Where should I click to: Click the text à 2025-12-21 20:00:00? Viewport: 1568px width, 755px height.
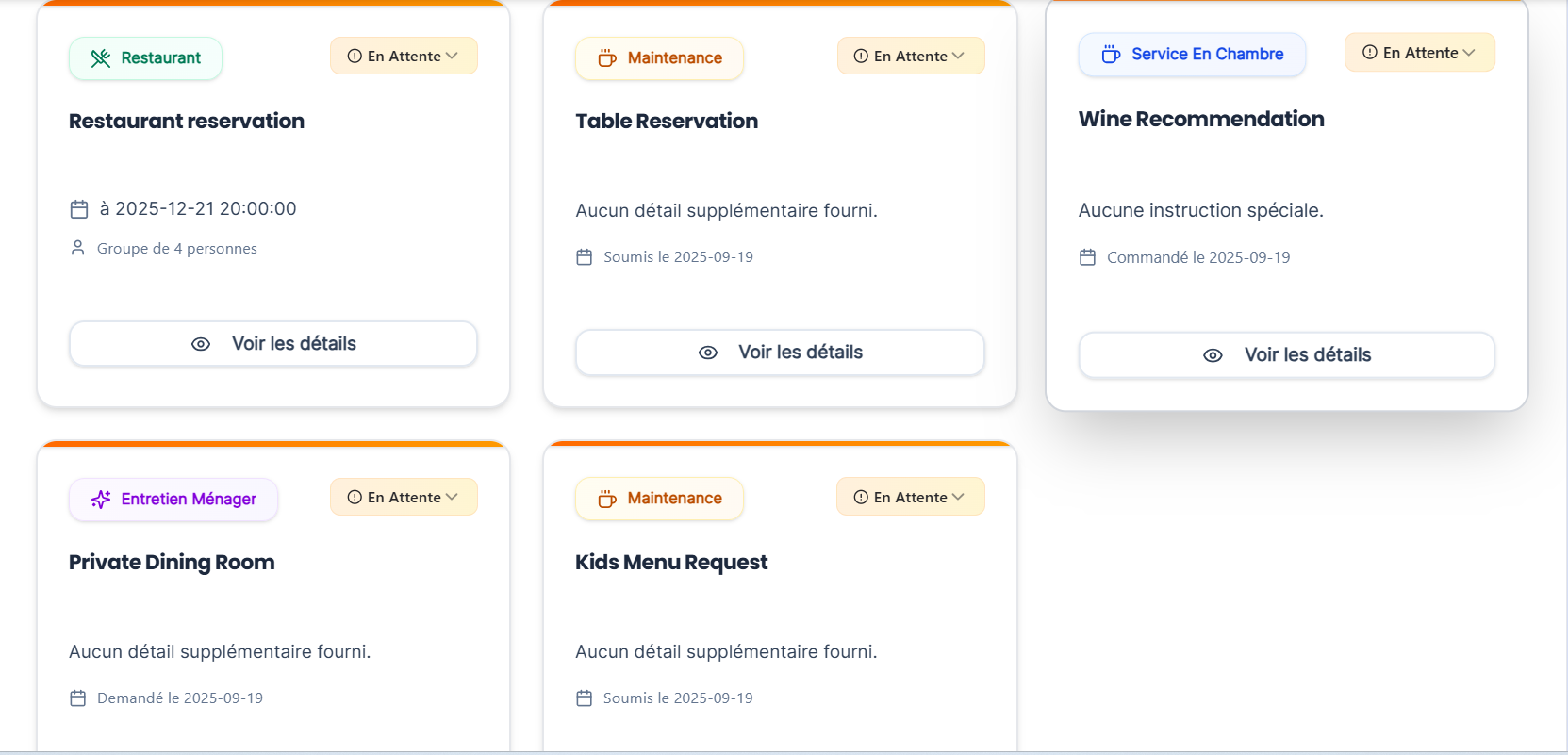tap(198, 209)
